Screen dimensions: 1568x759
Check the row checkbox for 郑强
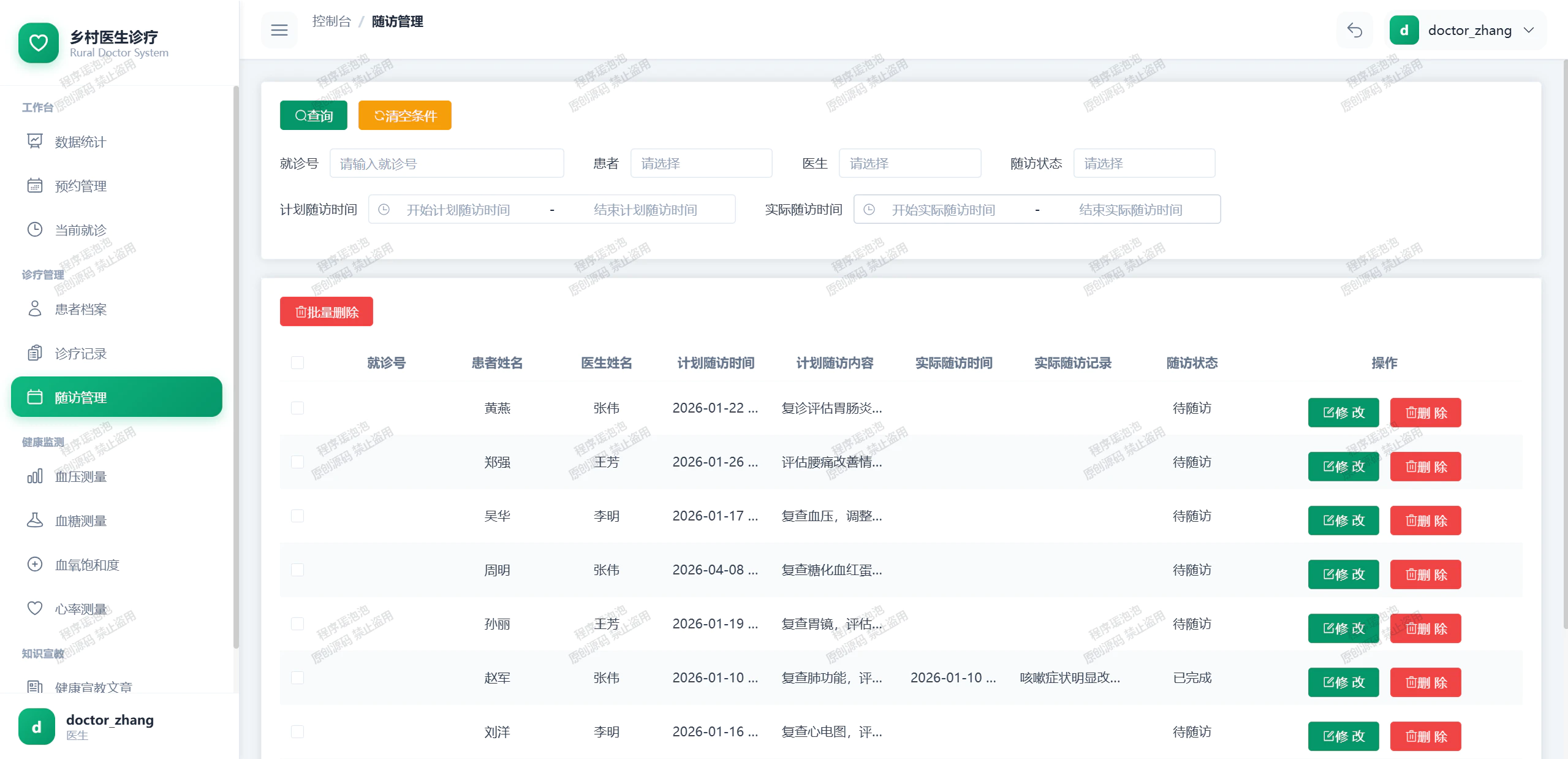[298, 462]
